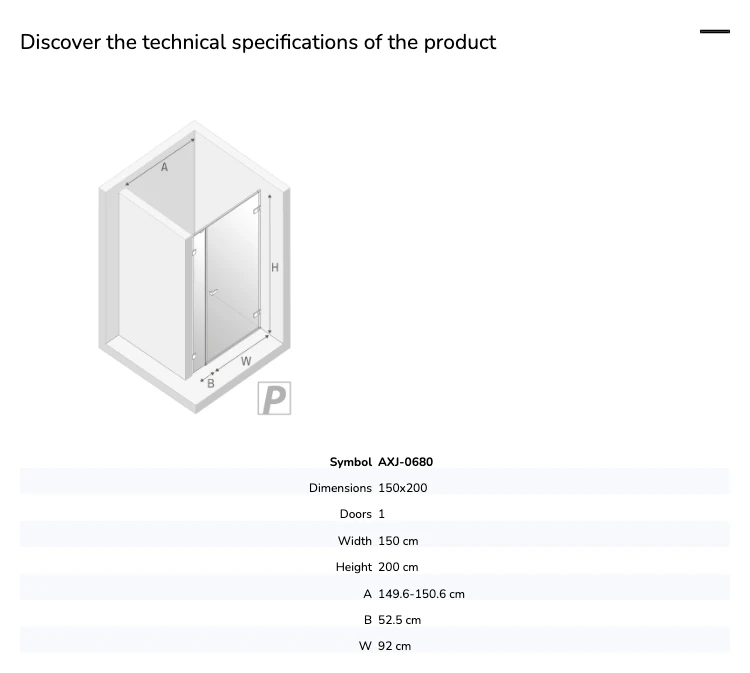Screen dimensions: 750x673
Task: Click the Symbol row label
Action: (x=351, y=462)
